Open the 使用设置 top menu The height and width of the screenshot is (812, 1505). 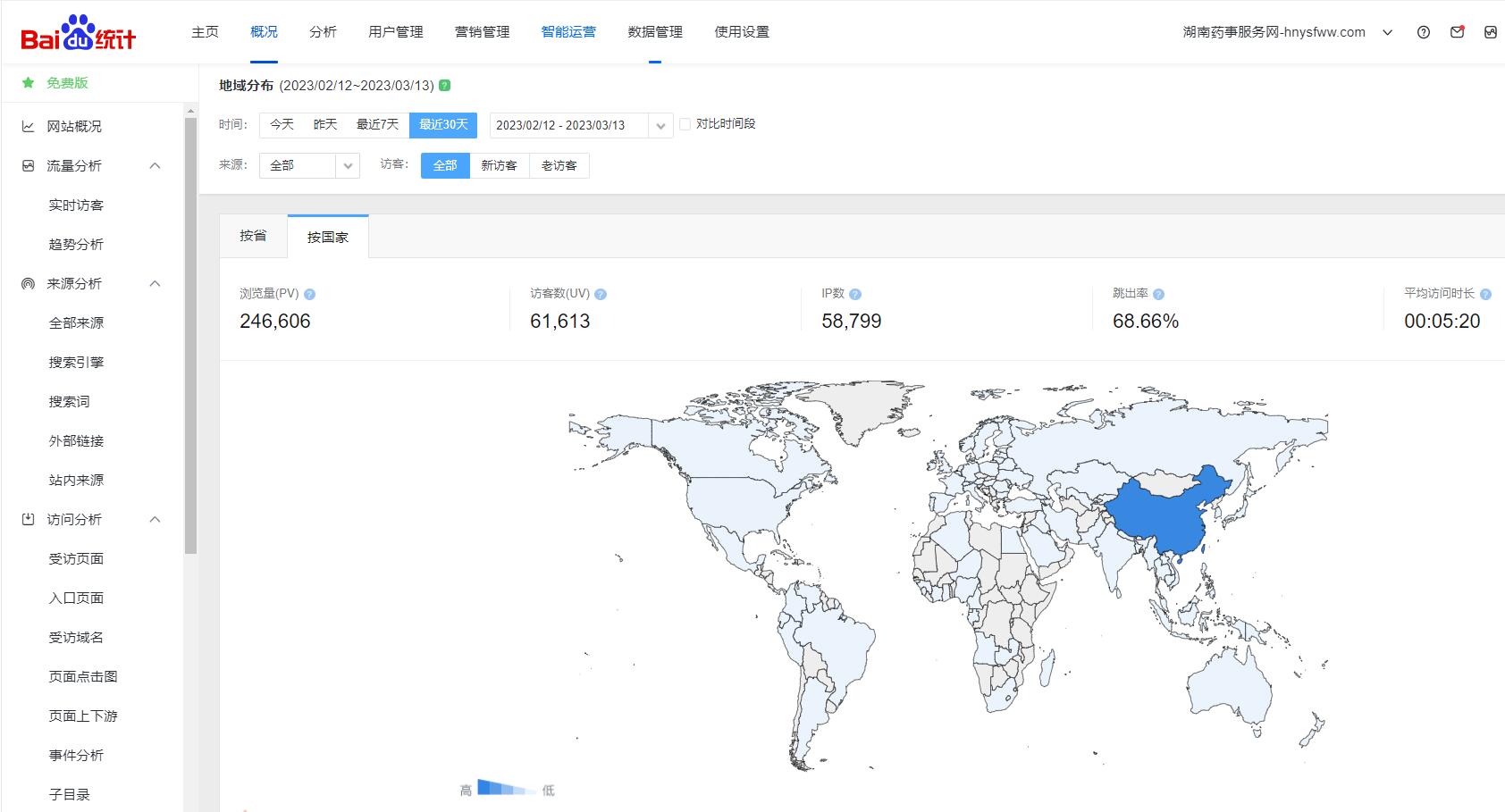coord(742,32)
